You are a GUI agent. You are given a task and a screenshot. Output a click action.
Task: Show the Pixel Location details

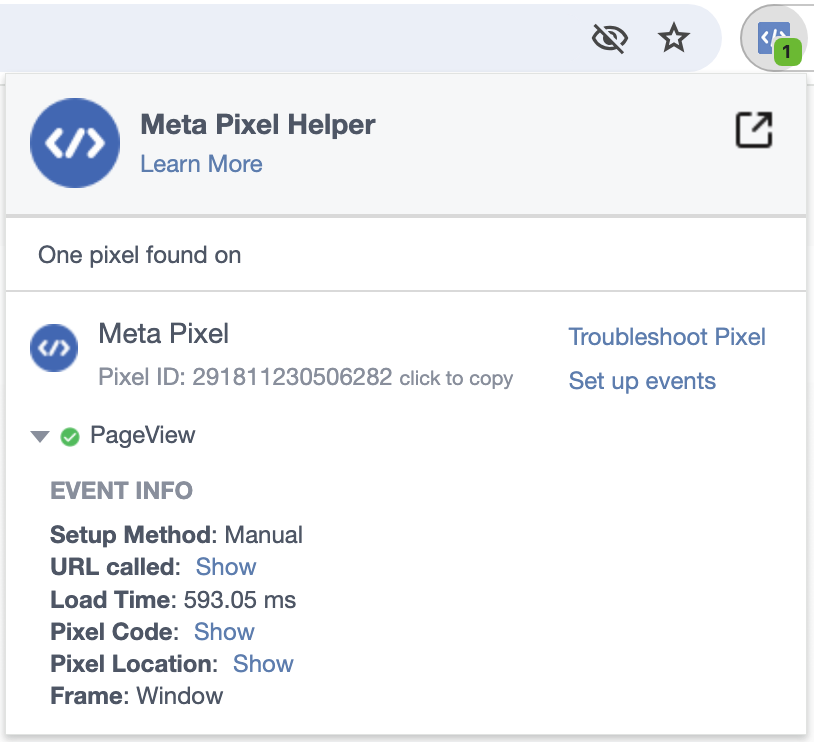coord(263,664)
